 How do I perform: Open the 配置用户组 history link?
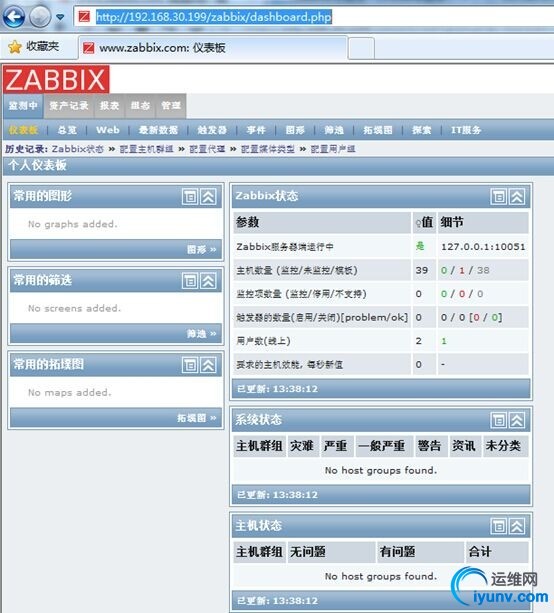pyautogui.click(x=333, y=149)
